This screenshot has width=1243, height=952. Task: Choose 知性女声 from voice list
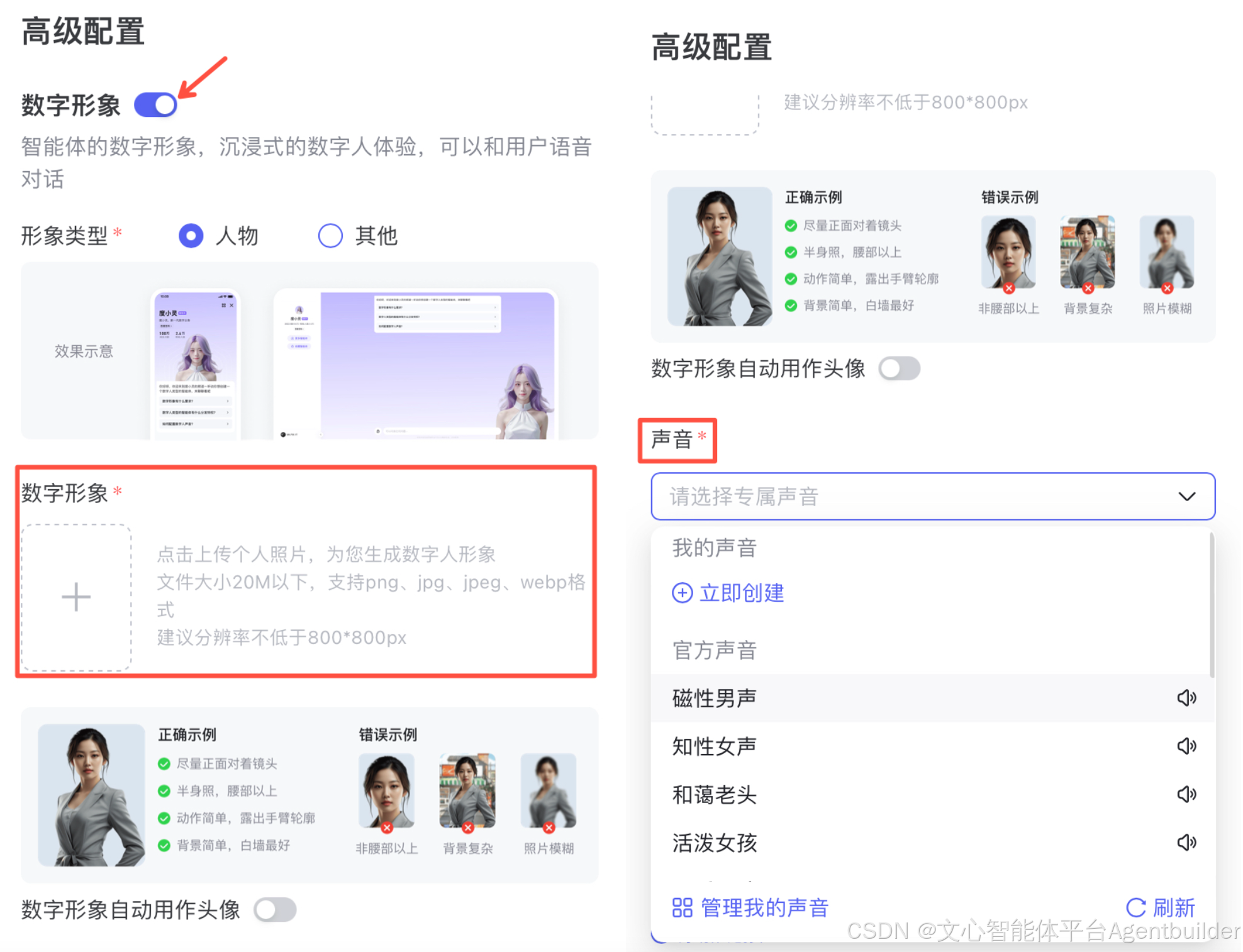tap(715, 746)
